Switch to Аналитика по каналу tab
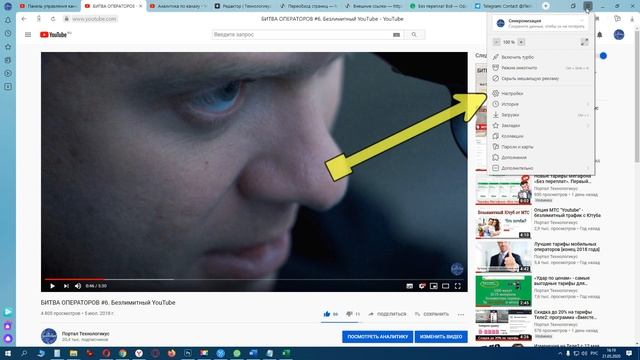The image size is (640, 360). pyautogui.click(x=178, y=6)
